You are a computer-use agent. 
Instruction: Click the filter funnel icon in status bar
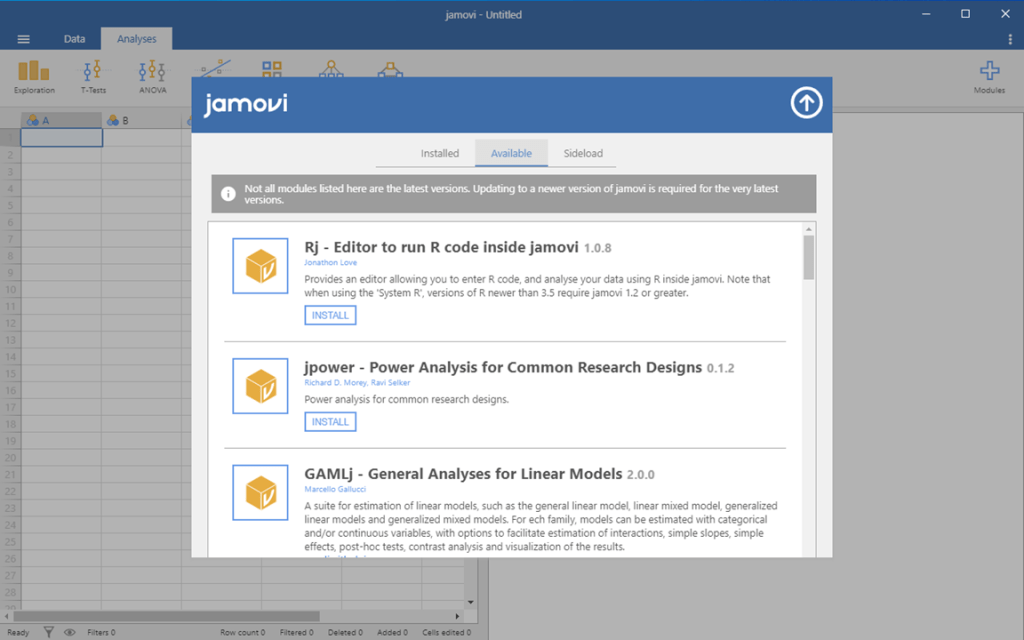(49, 632)
